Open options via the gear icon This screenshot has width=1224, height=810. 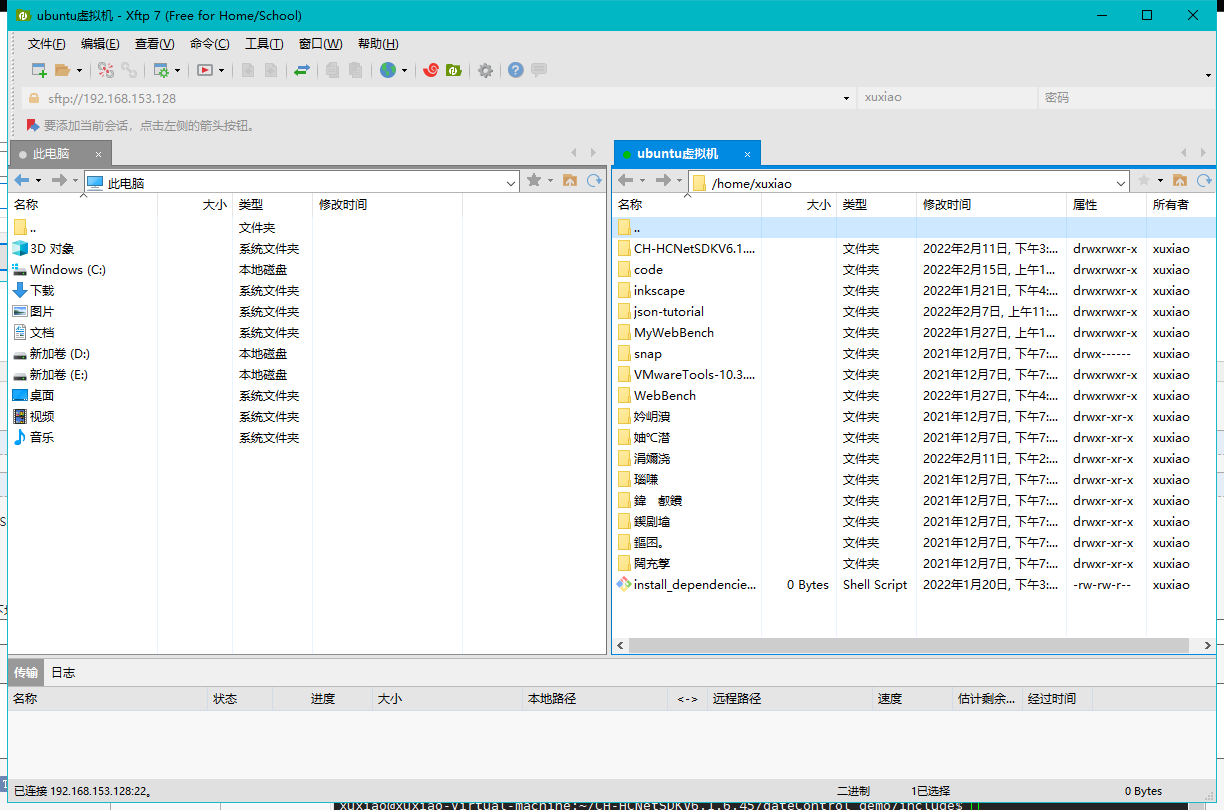point(485,70)
